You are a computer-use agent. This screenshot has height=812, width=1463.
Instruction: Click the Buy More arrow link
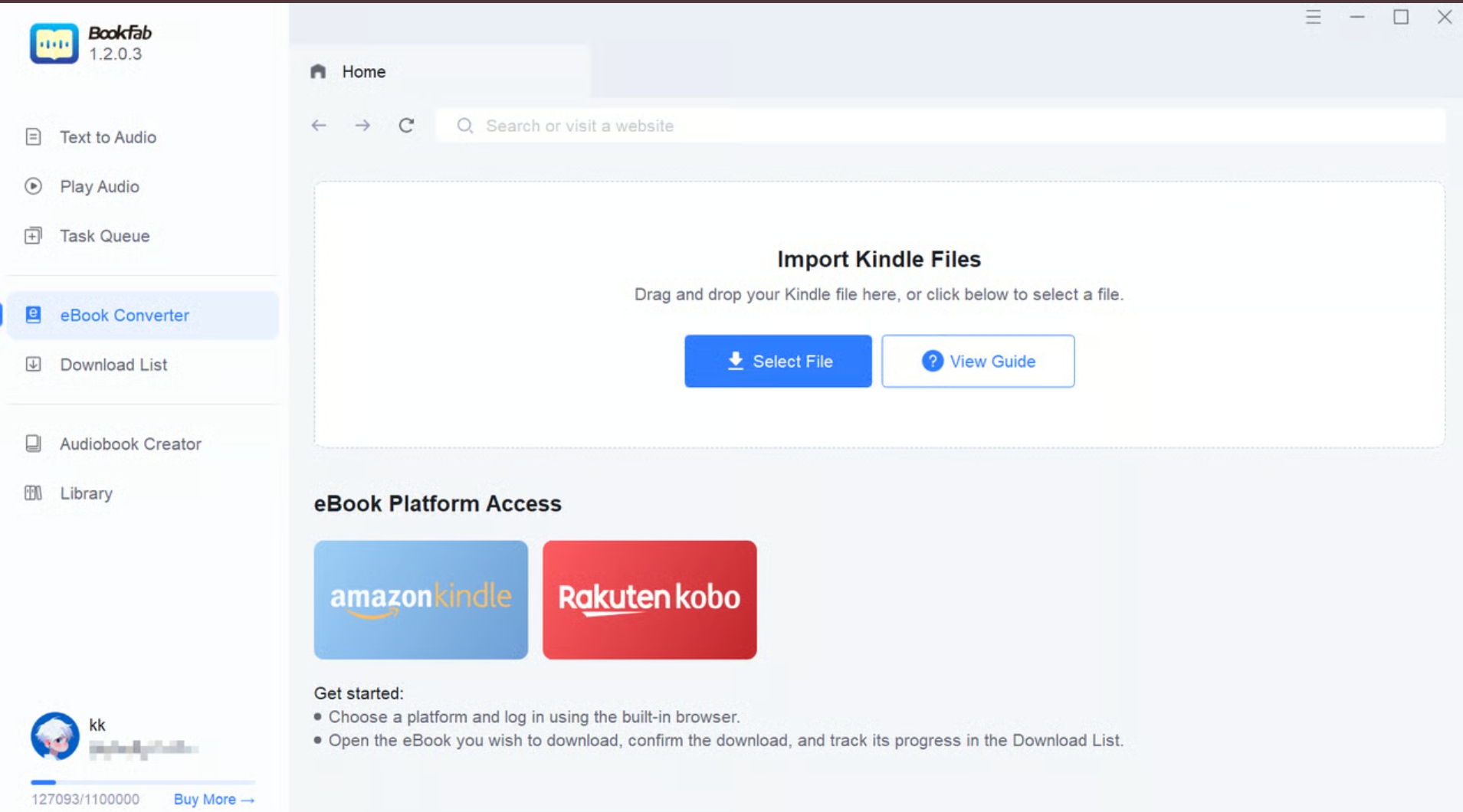[x=213, y=798]
